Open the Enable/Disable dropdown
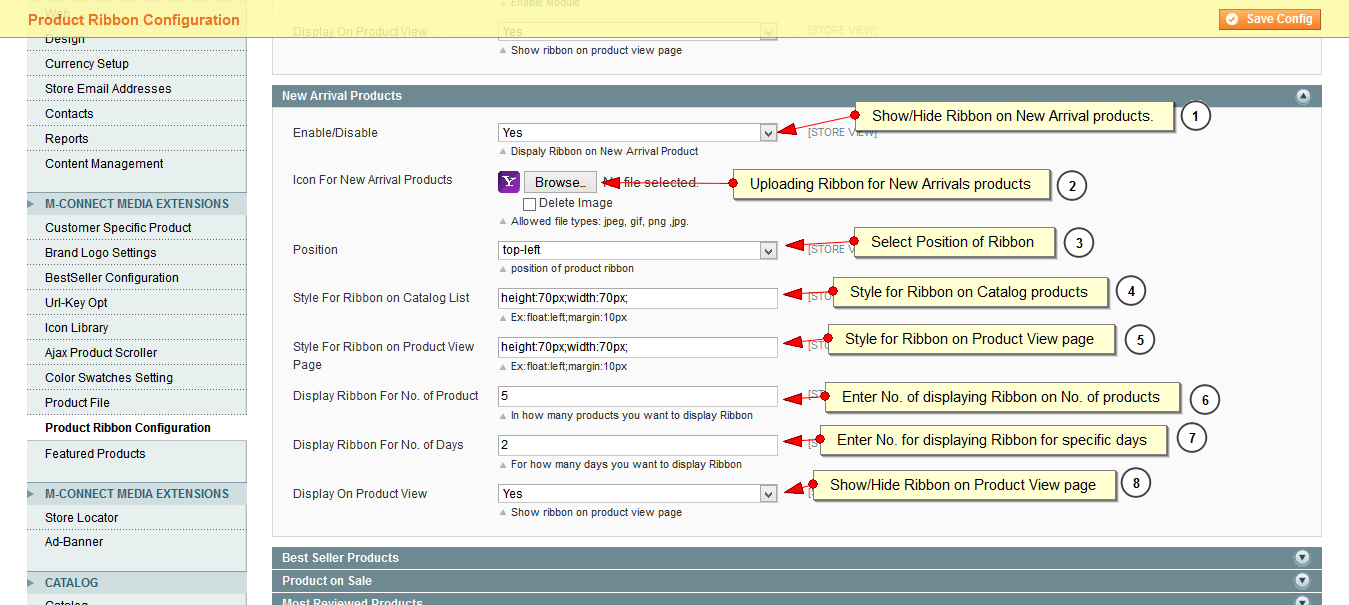The image size is (1349, 605). pyautogui.click(x=637, y=132)
